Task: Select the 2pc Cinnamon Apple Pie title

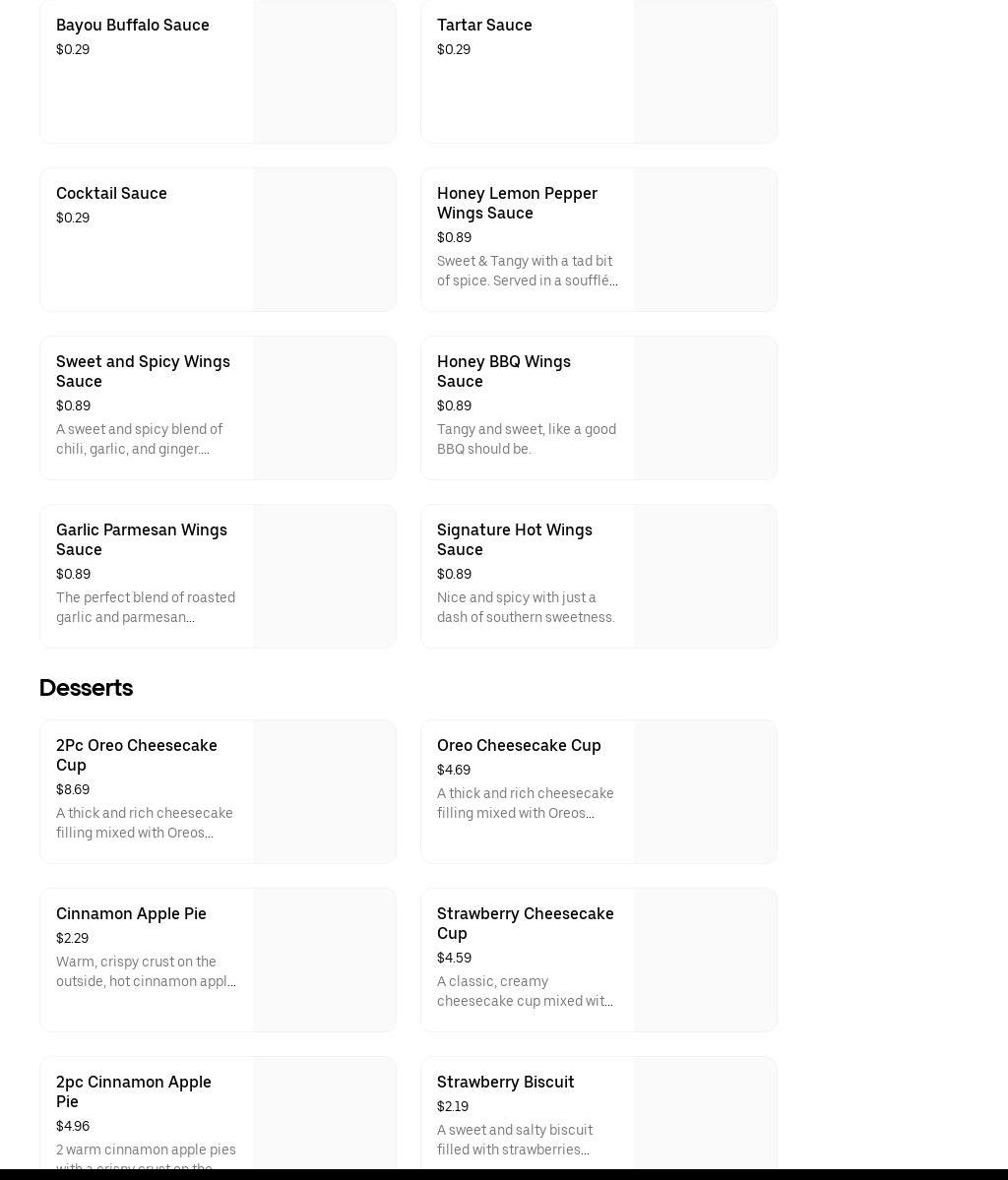Action: tap(134, 1091)
